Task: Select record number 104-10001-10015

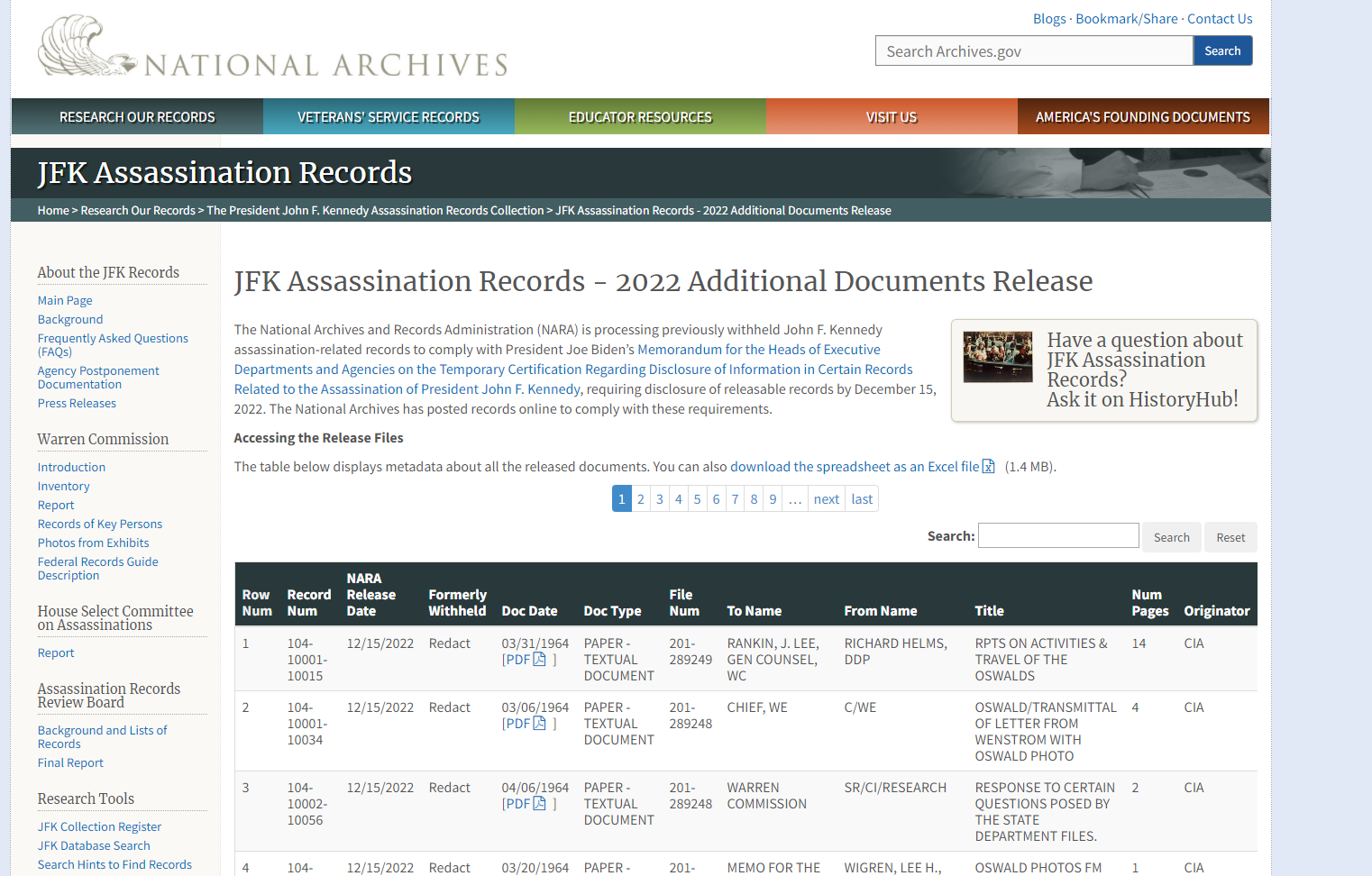Action: pyautogui.click(x=307, y=660)
